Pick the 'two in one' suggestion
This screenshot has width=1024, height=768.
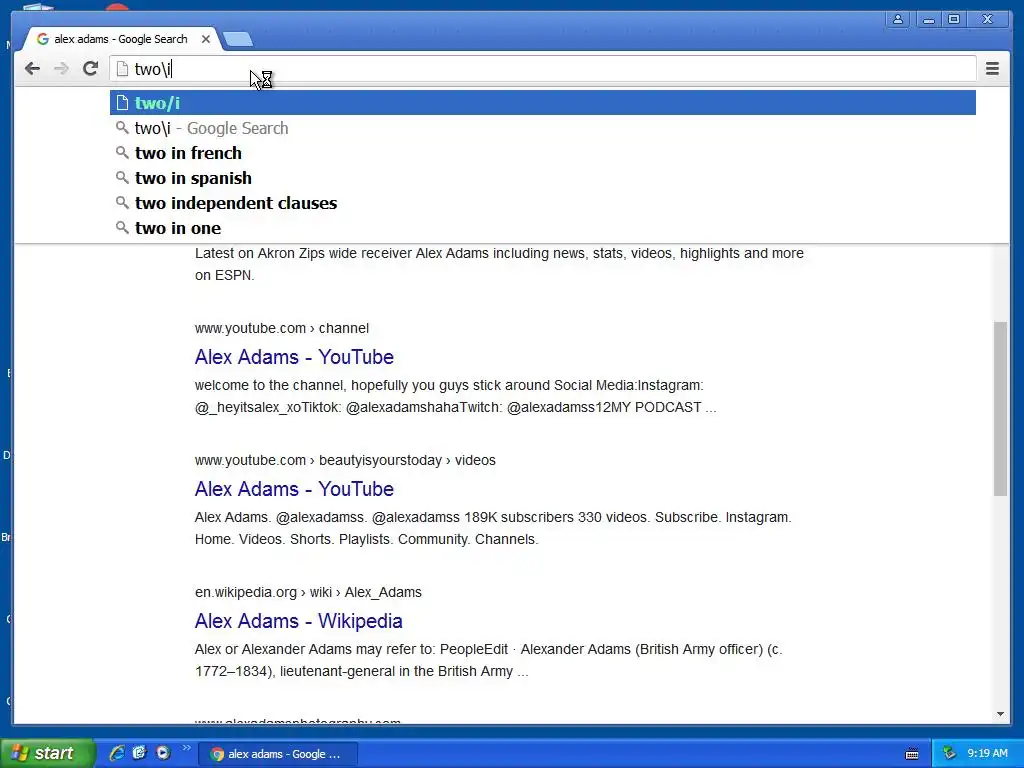click(x=542, y=228)
